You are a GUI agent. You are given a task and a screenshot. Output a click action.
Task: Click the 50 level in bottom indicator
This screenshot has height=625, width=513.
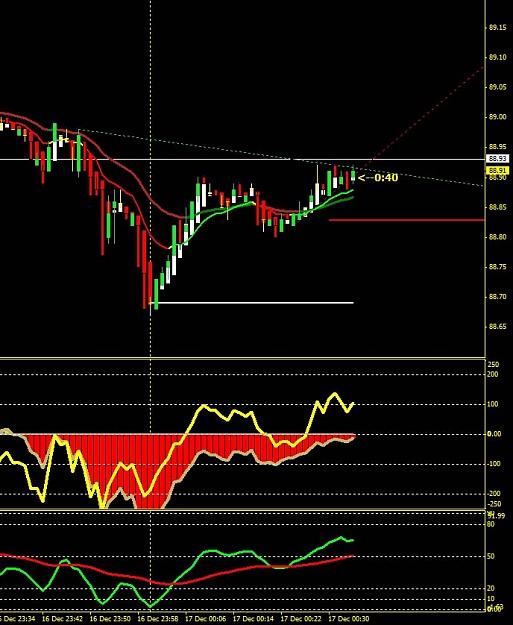pyautogui.click(x=491, y=556)
